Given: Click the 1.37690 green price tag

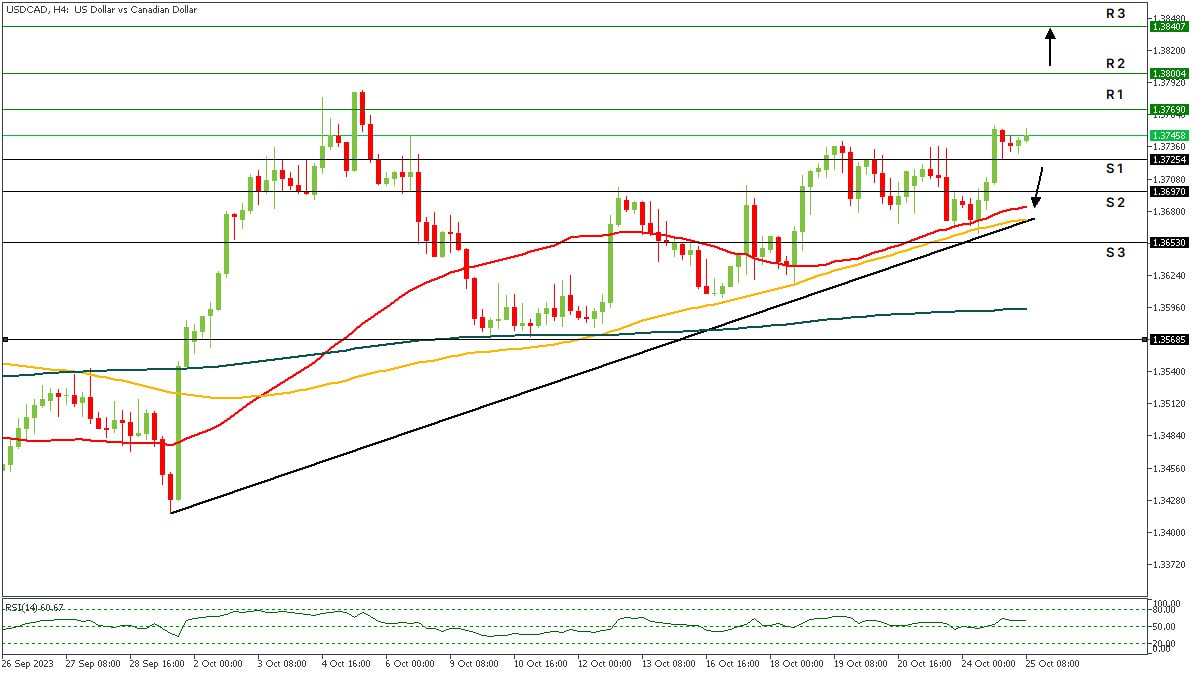Looking at the screenshot, I should [1169, 109].
